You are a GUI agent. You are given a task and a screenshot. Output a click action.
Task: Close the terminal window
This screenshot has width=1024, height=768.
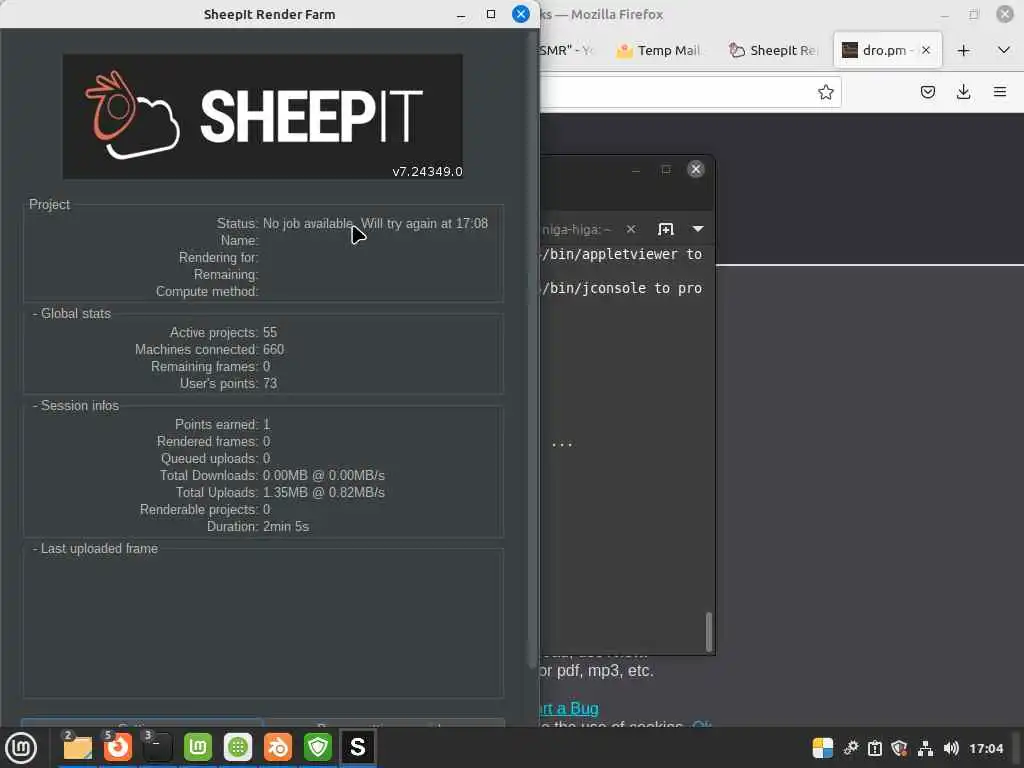click(x=696, y=170)
